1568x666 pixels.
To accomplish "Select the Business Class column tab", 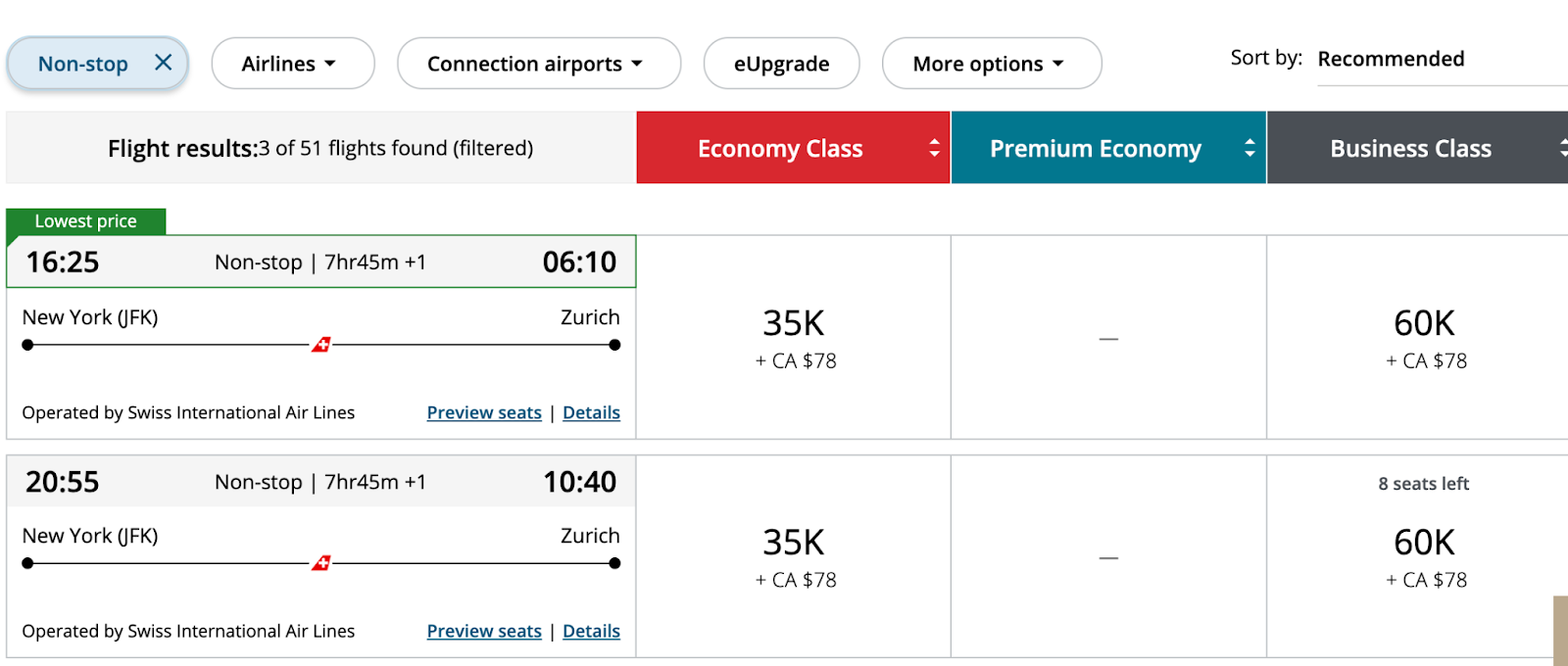I will point(1410,148).
